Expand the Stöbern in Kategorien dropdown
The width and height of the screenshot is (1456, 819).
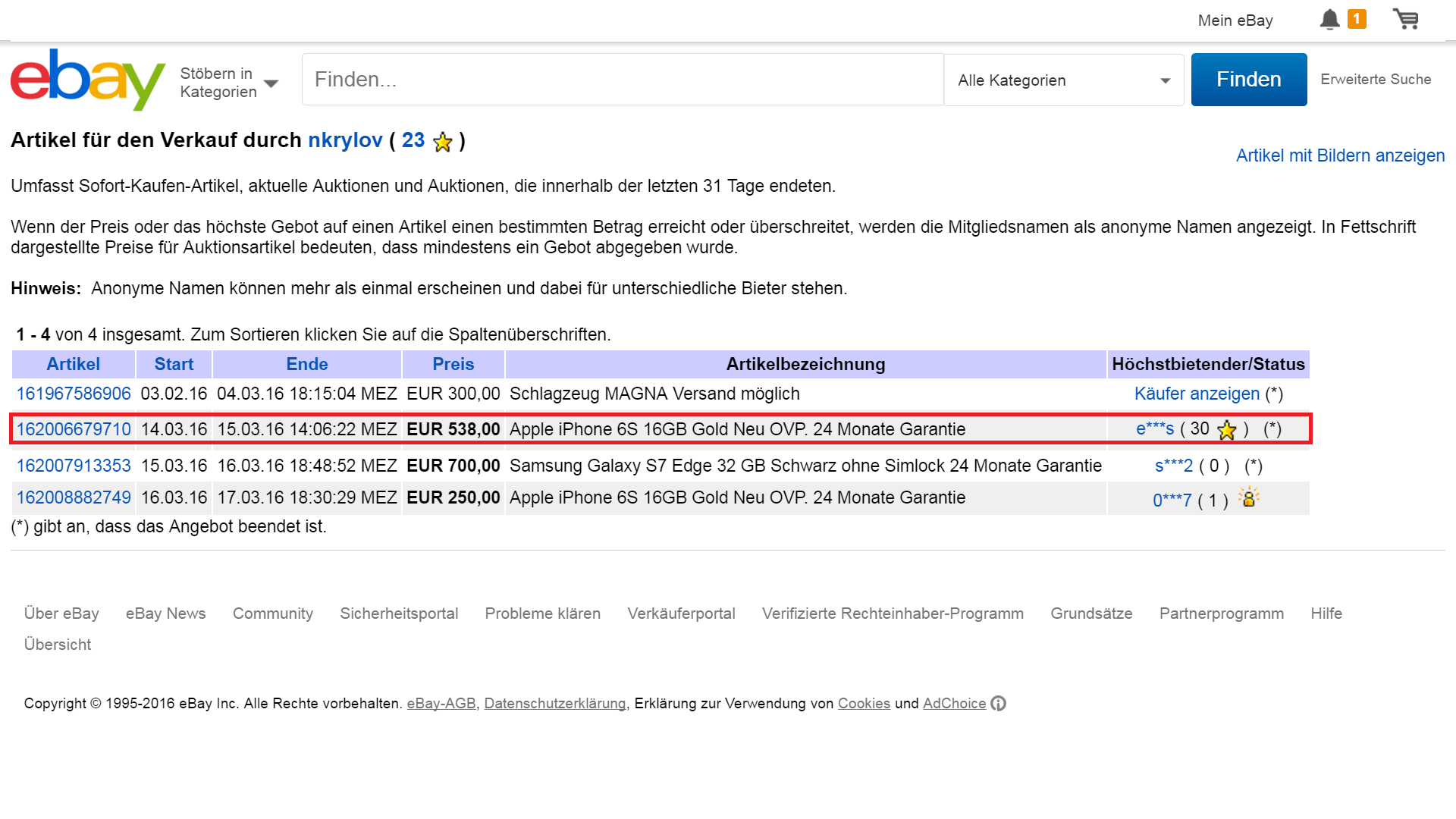[x=229, y=83]
